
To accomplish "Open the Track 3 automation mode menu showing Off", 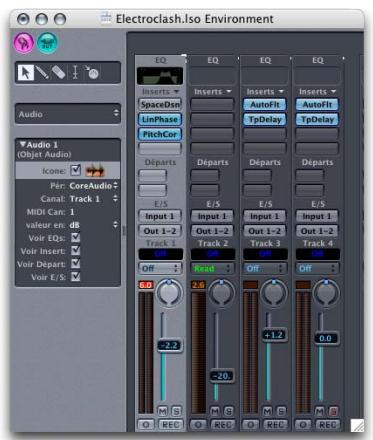I will pyautogui.click(x=265, y=268).
